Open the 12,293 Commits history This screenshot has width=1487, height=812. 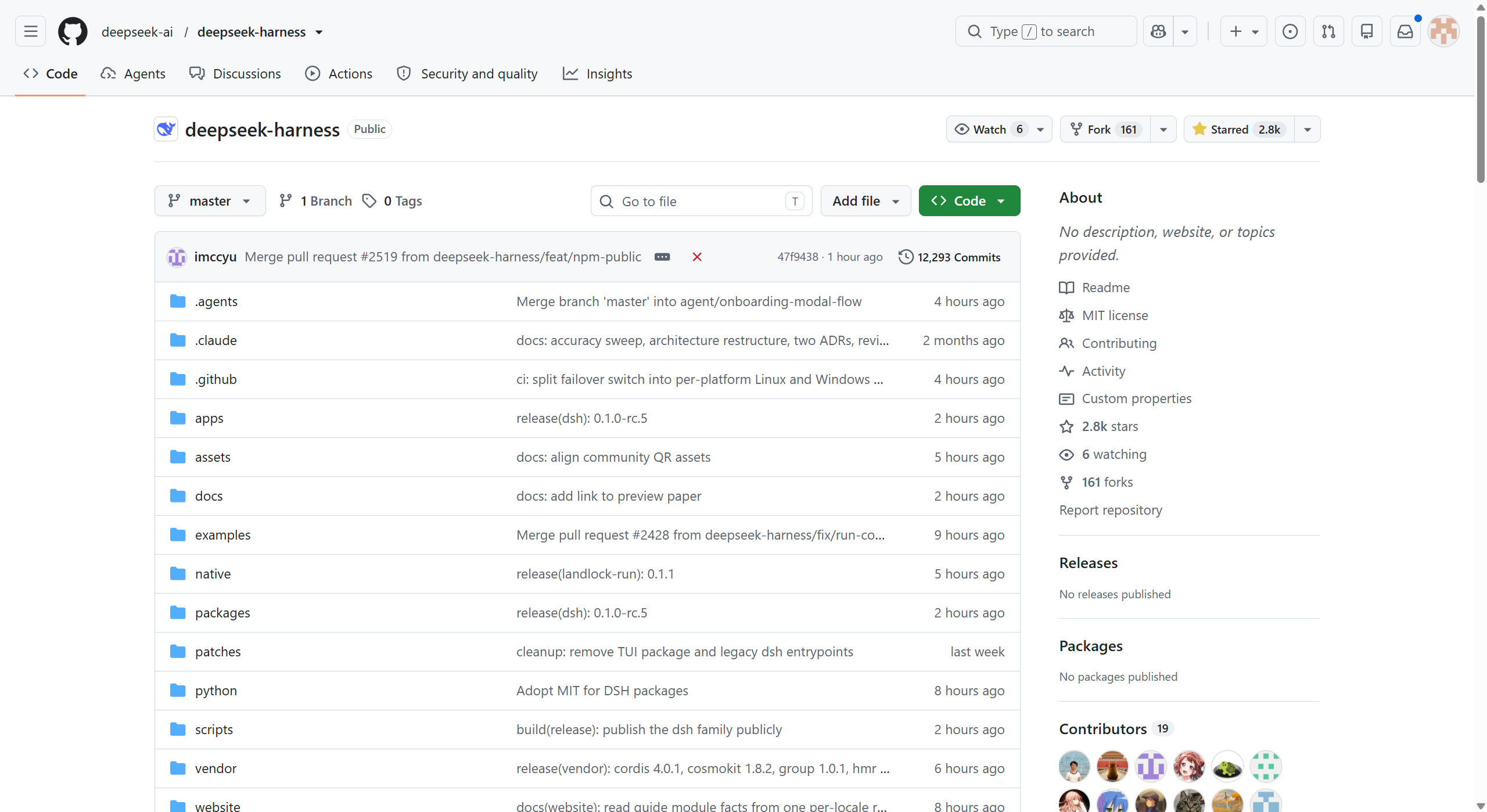click(x=950, y=257)
